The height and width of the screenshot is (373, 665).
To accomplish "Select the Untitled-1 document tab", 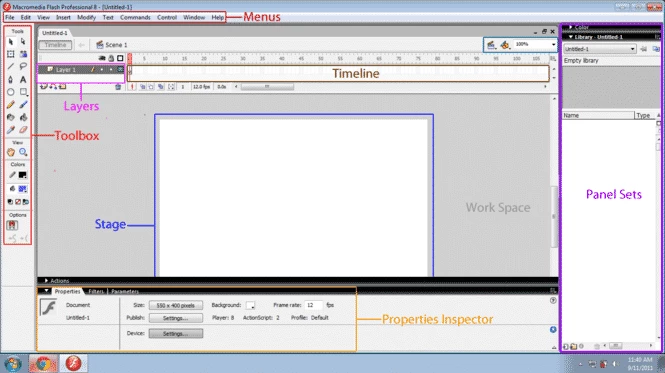I will click(55, 33).
